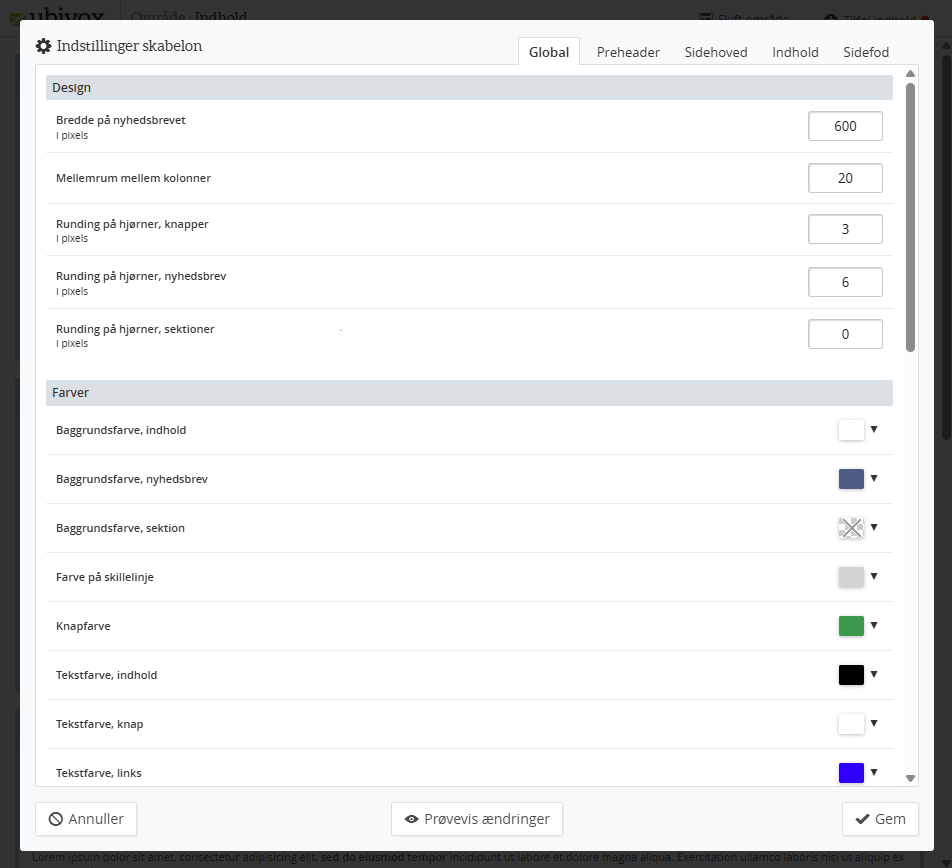Open the Preheader tab
This screenshot has width=952, height=868.
point(628,52)
